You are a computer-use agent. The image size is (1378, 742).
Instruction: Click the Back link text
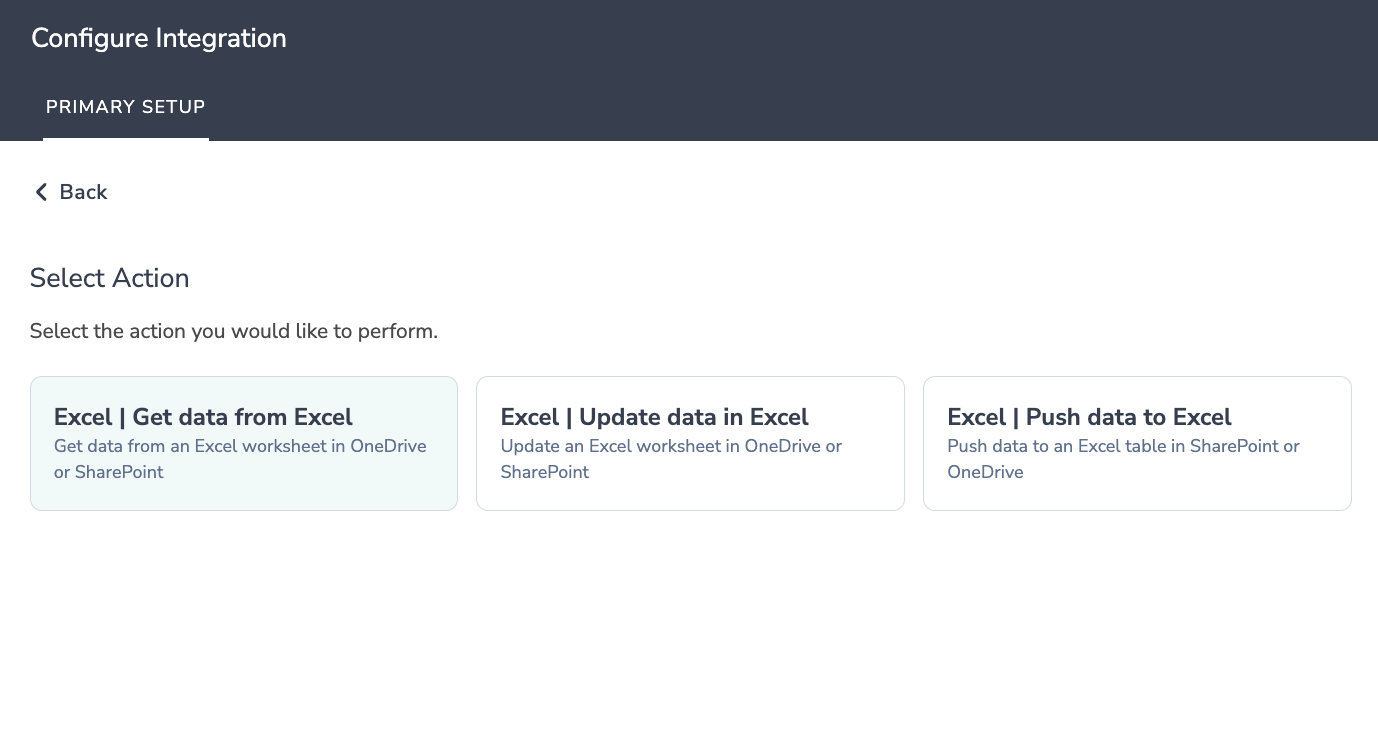(83, 192)
